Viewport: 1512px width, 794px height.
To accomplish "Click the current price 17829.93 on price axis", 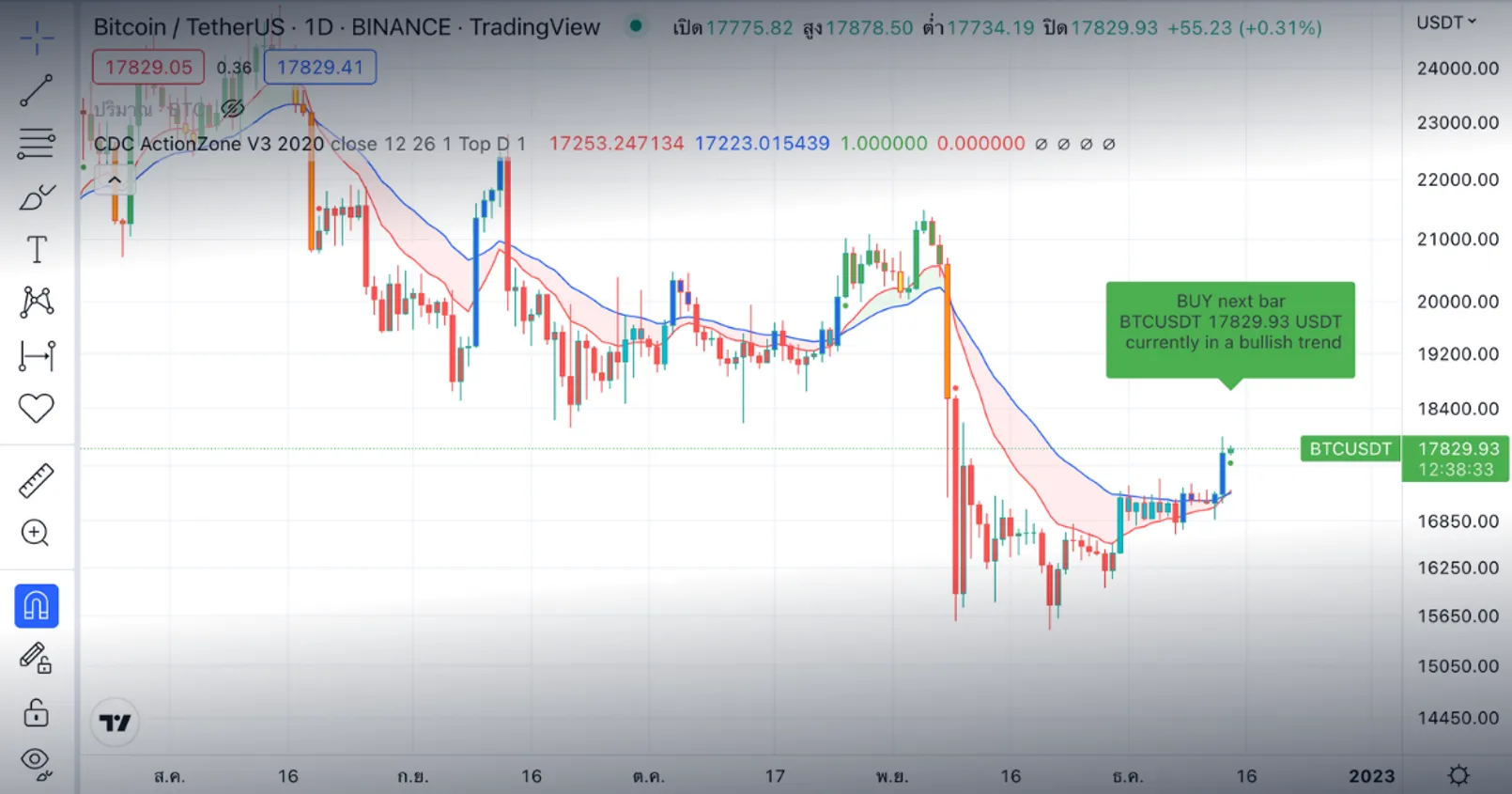I will (1458, 449).
